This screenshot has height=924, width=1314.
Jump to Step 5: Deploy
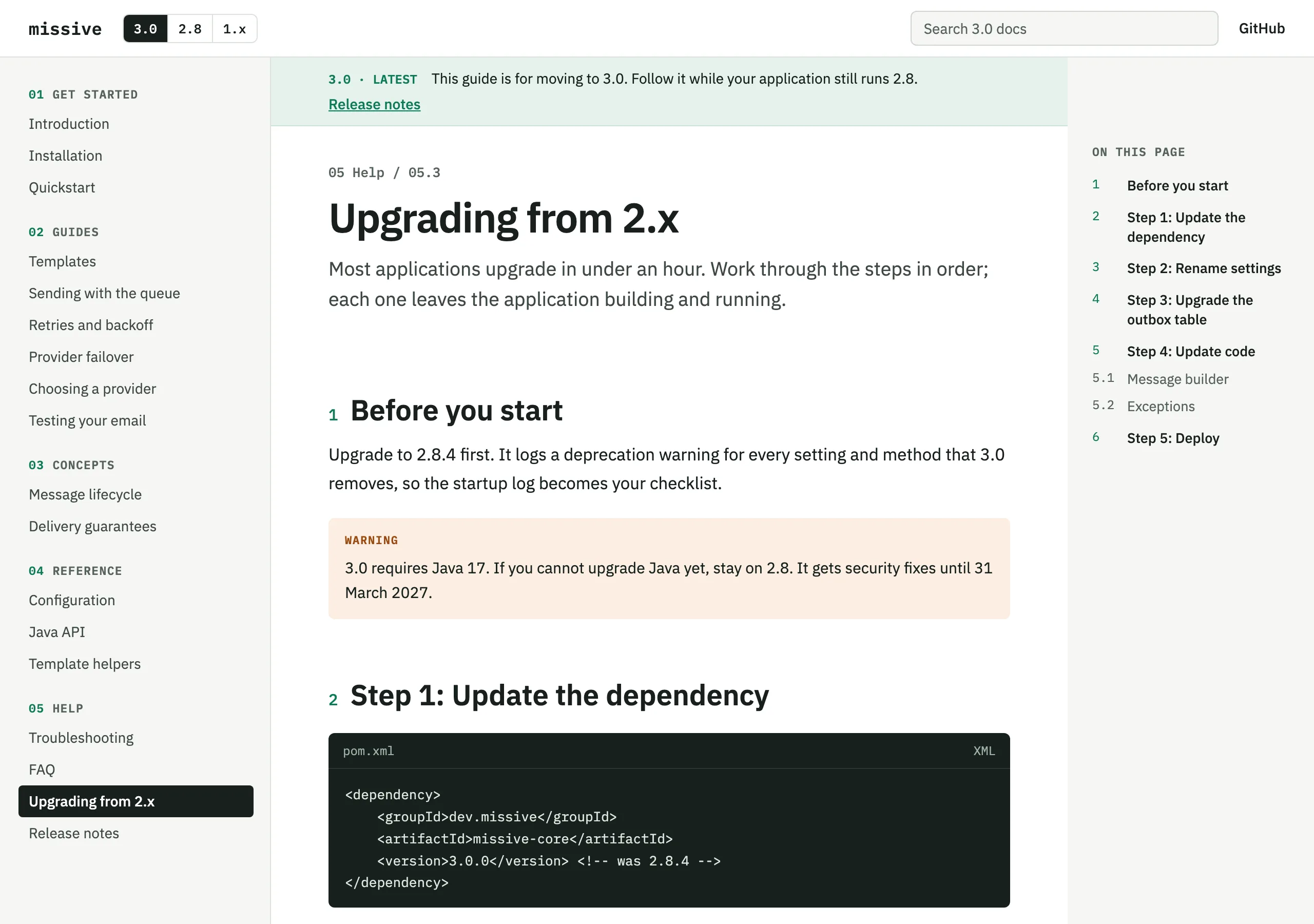(1173, 438)
